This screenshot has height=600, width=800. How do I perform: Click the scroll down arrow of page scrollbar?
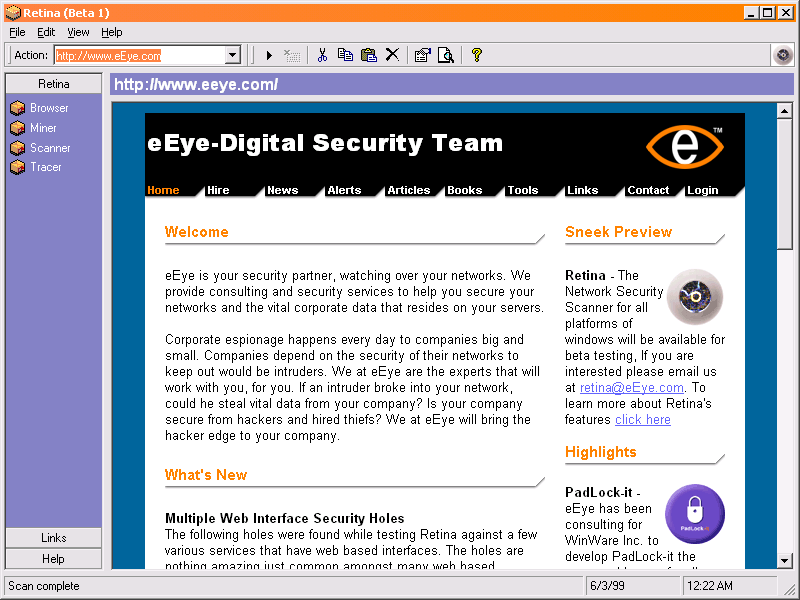point(784,561)
